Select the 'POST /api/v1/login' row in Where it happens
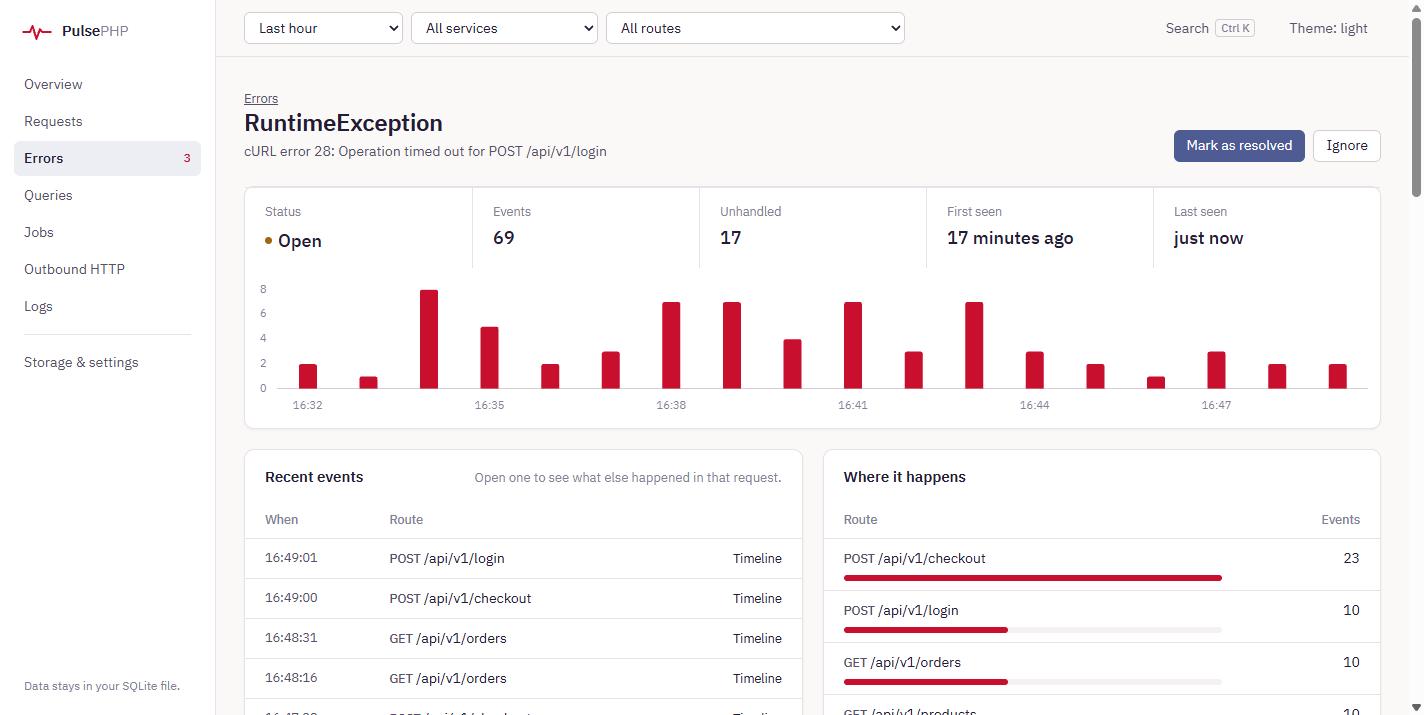Viewport: 1424px width, 715px height. tap(1102, 616)
